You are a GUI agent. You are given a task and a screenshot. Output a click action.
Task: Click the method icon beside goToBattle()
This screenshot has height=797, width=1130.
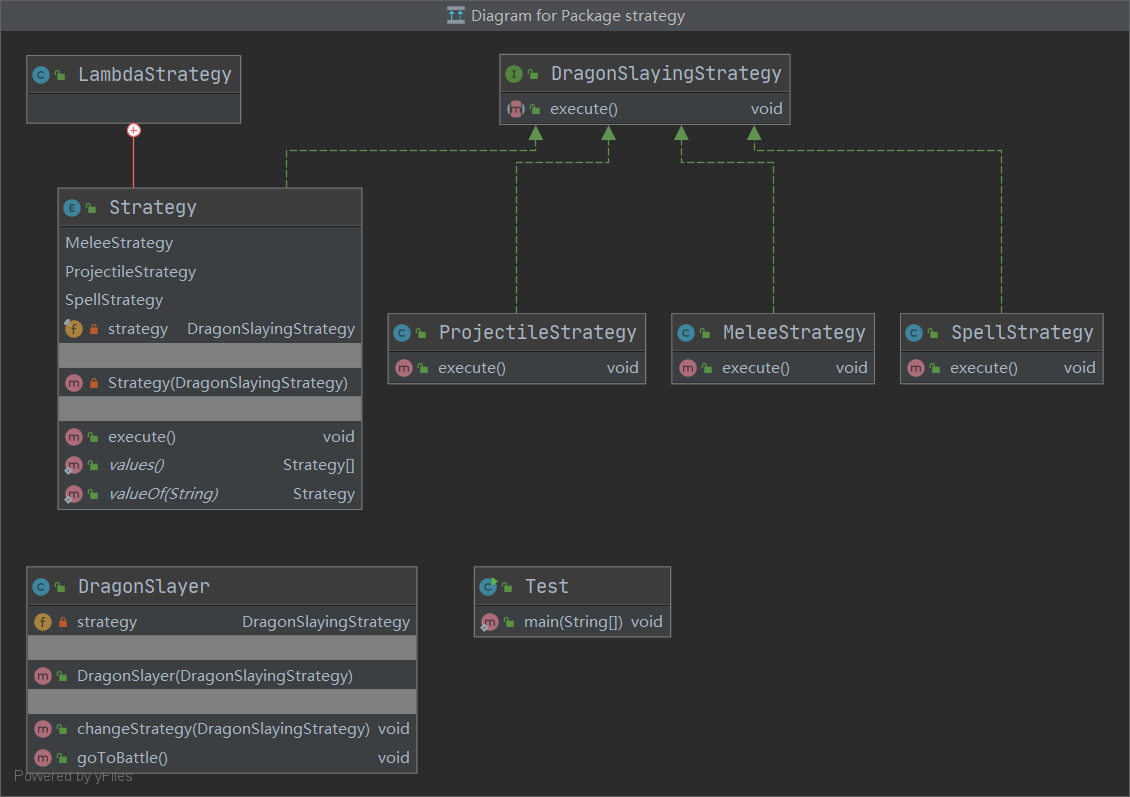pyautogui.click(x=43, y=758)
